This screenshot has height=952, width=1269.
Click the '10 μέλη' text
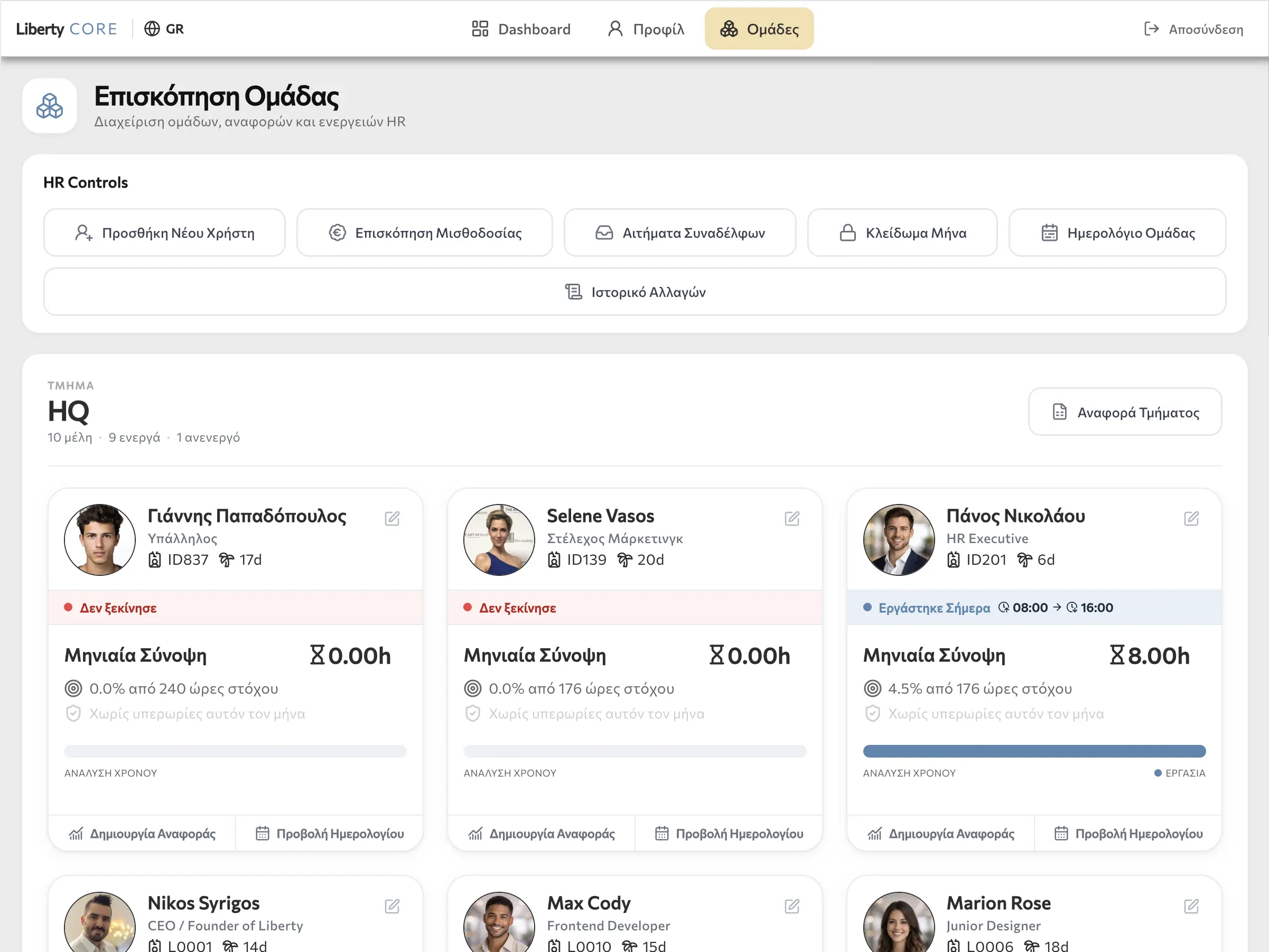pyautogui.click(x=69, y=437)
